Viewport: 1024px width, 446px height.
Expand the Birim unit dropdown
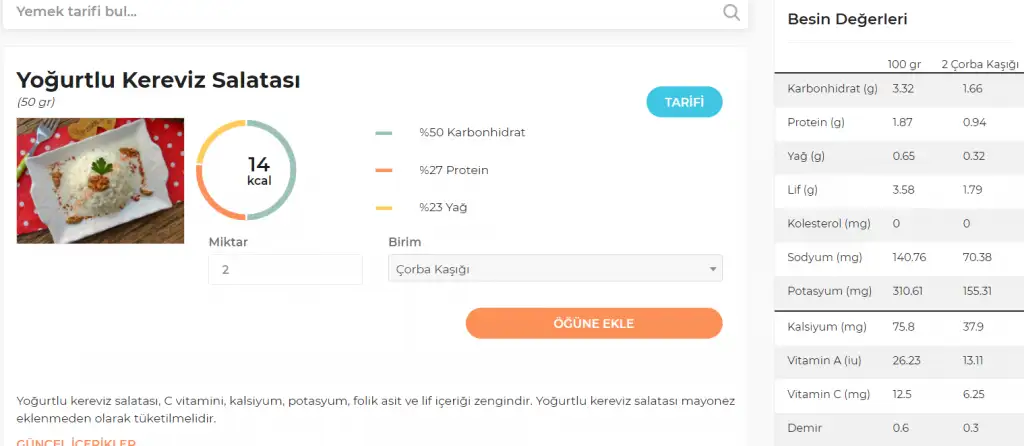click(555, 269)
